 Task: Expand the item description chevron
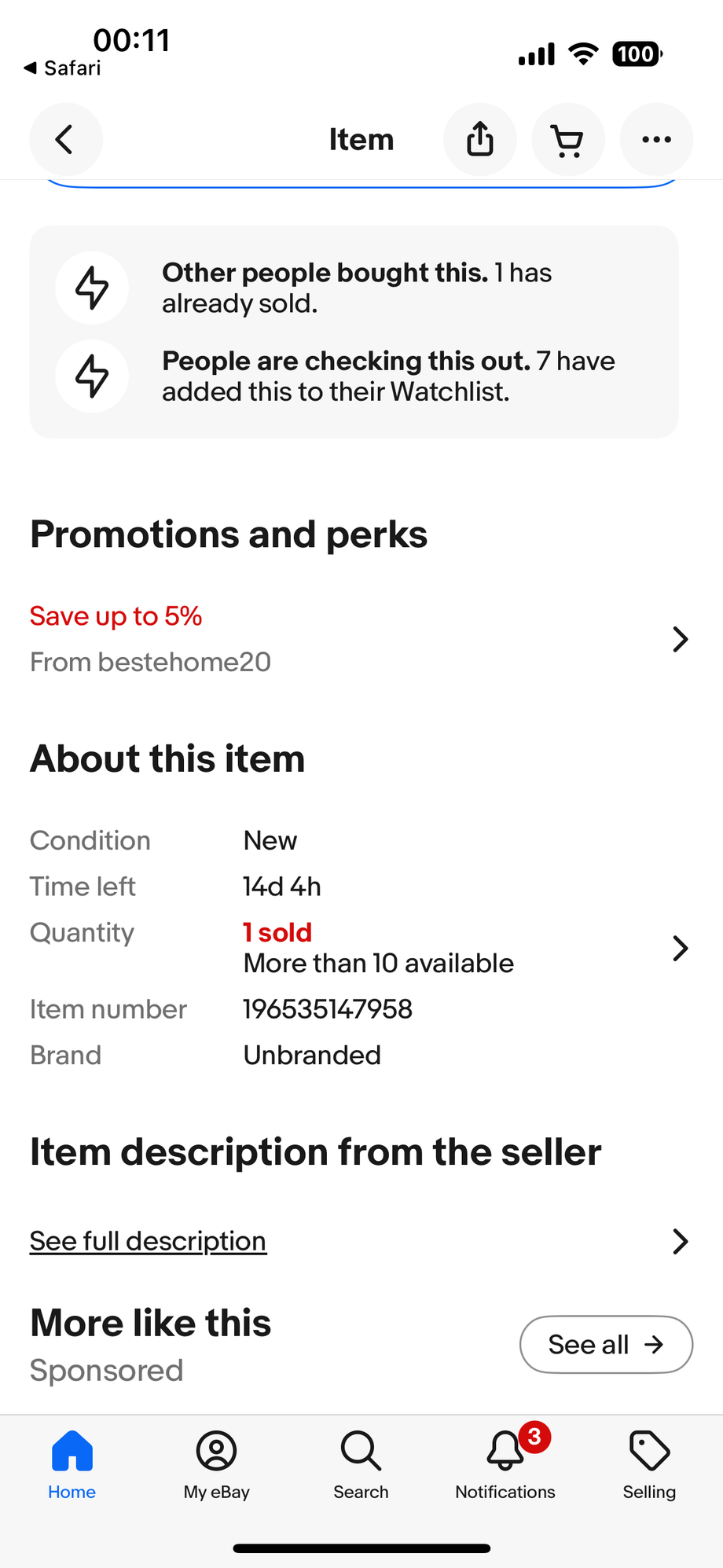coord(681,1242)
